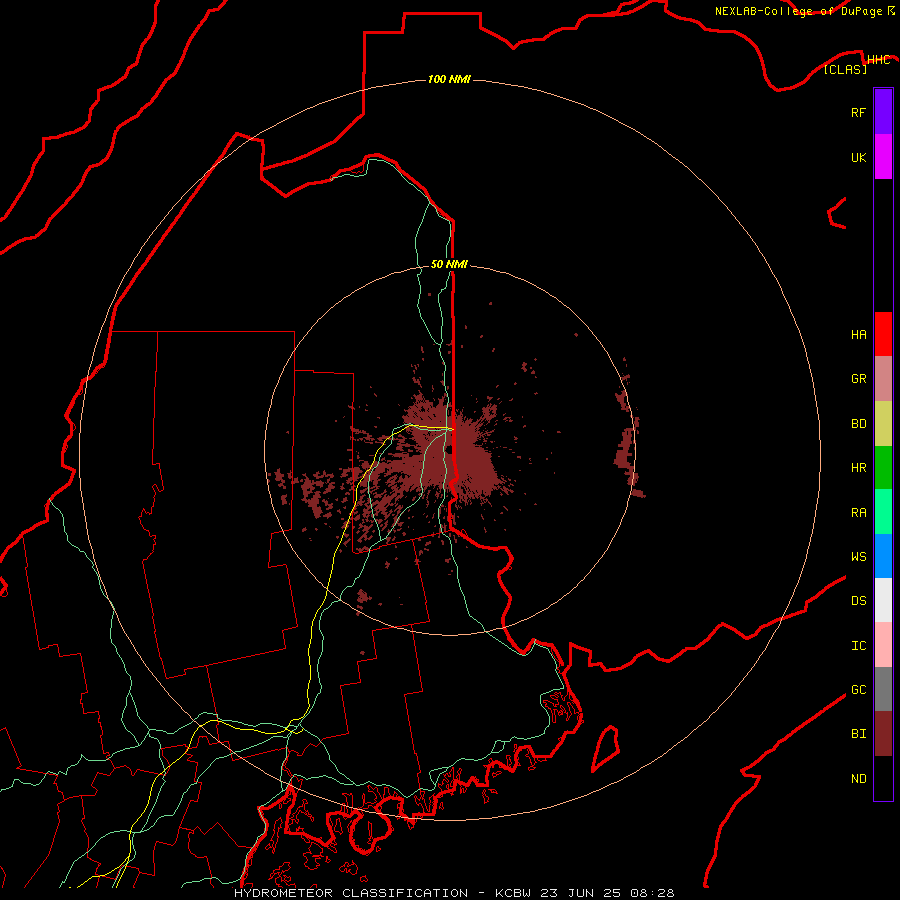Click the RF legend label

click(858, 112)
